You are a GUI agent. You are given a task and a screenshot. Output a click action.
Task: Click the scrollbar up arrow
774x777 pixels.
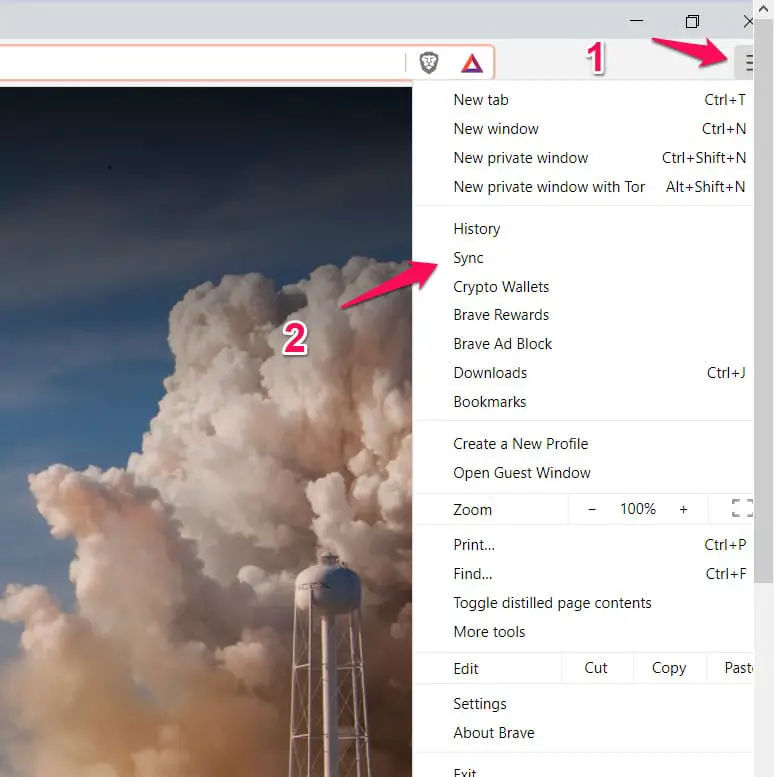(764, 8)
